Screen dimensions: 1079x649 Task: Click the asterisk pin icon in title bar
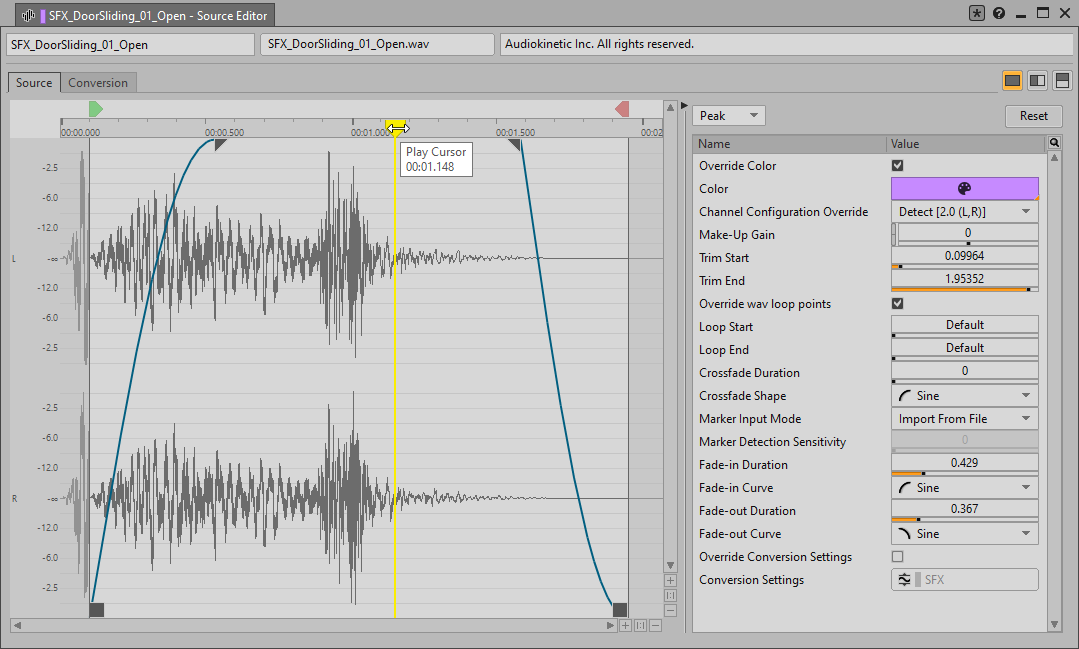(977, 13)
